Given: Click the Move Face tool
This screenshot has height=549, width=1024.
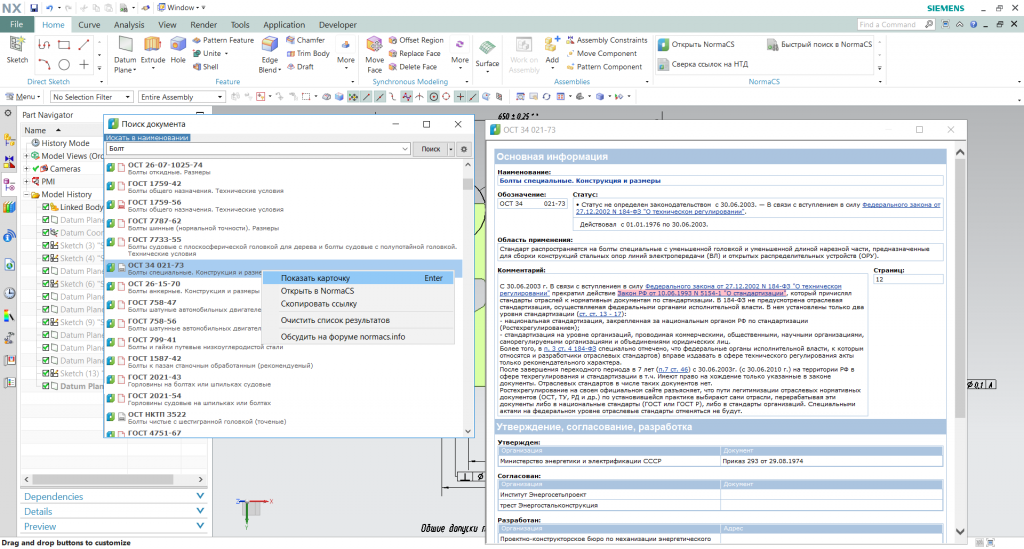Looking at the screenshot, I should click(374, 54).
